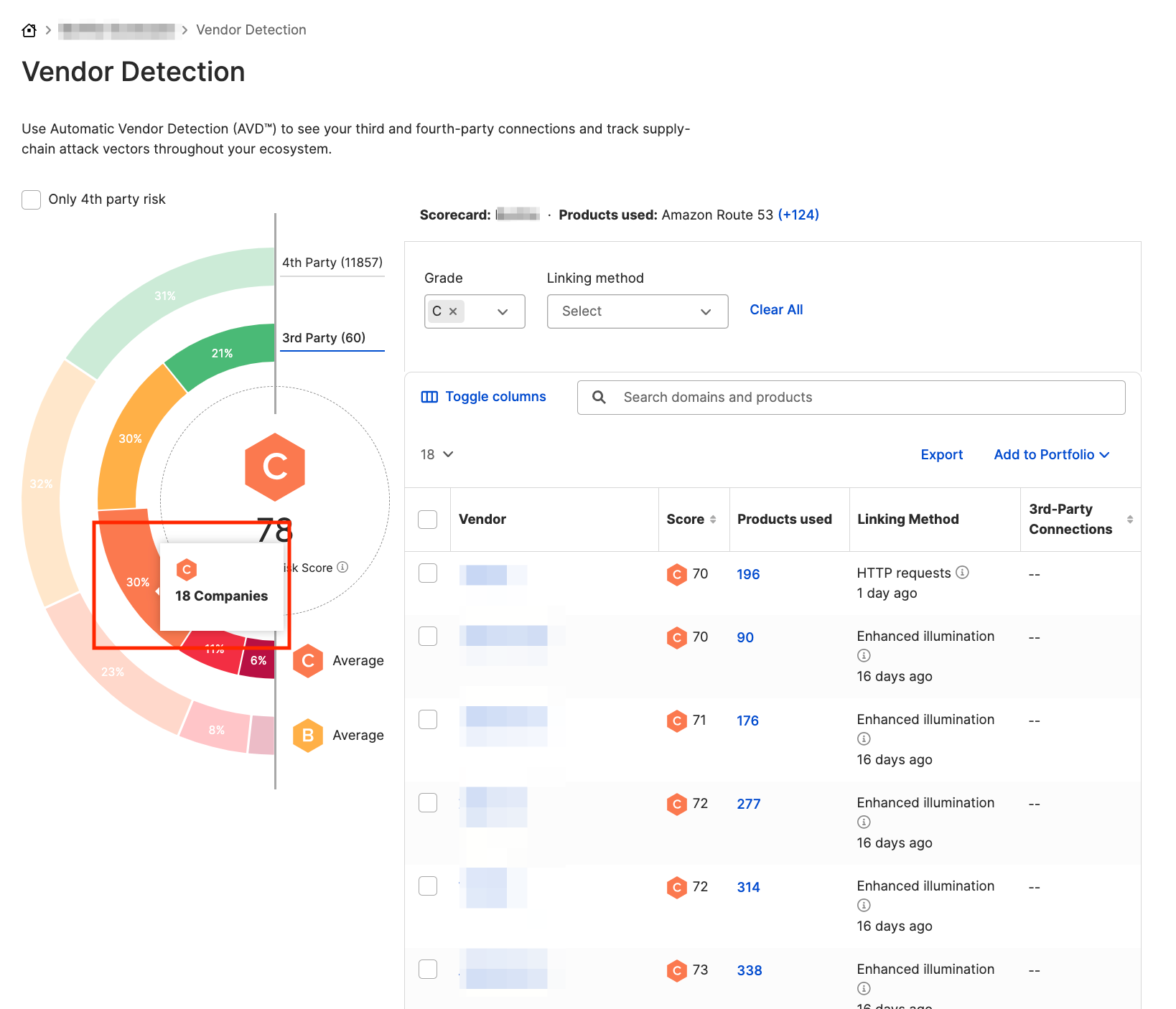The width and height of the screenshot is (1176, 1009).
Task: Click the Vendor column header
Action: [x=482, y=520]
